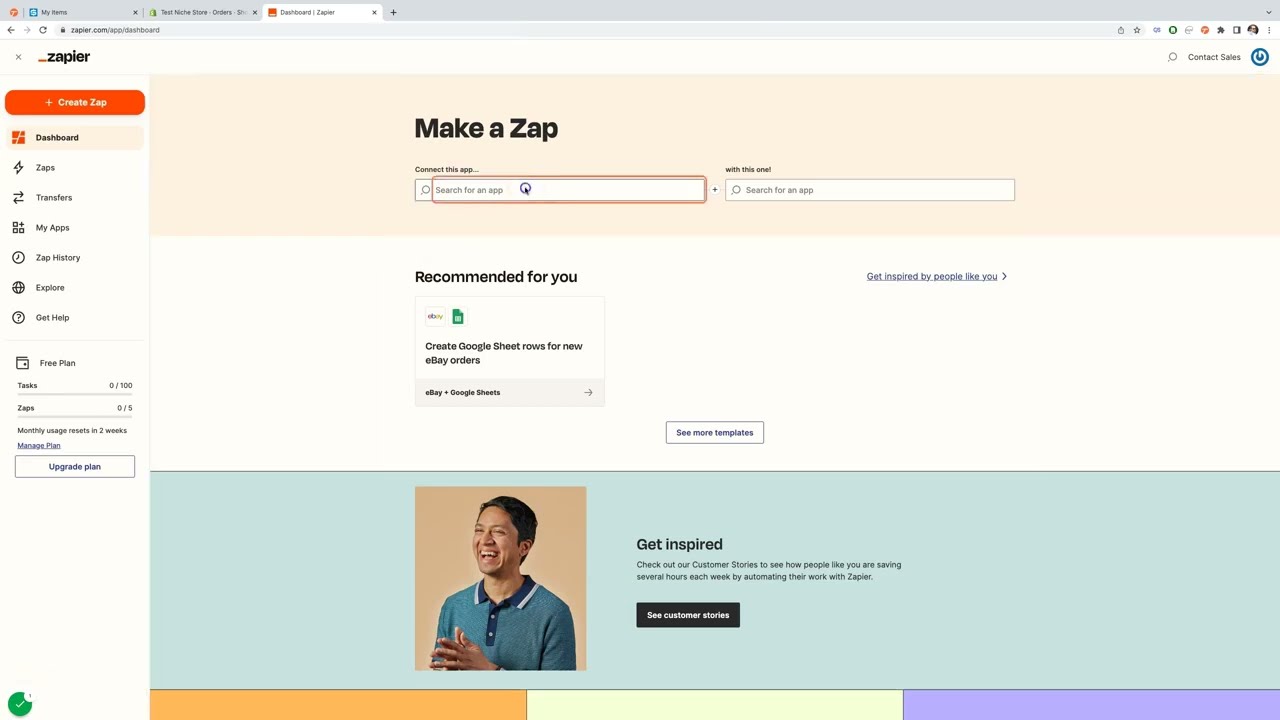The height and width of the screenshot is (720, 1280).
Task: Open the account avatar menu
Action: [x=1260, y=57]
